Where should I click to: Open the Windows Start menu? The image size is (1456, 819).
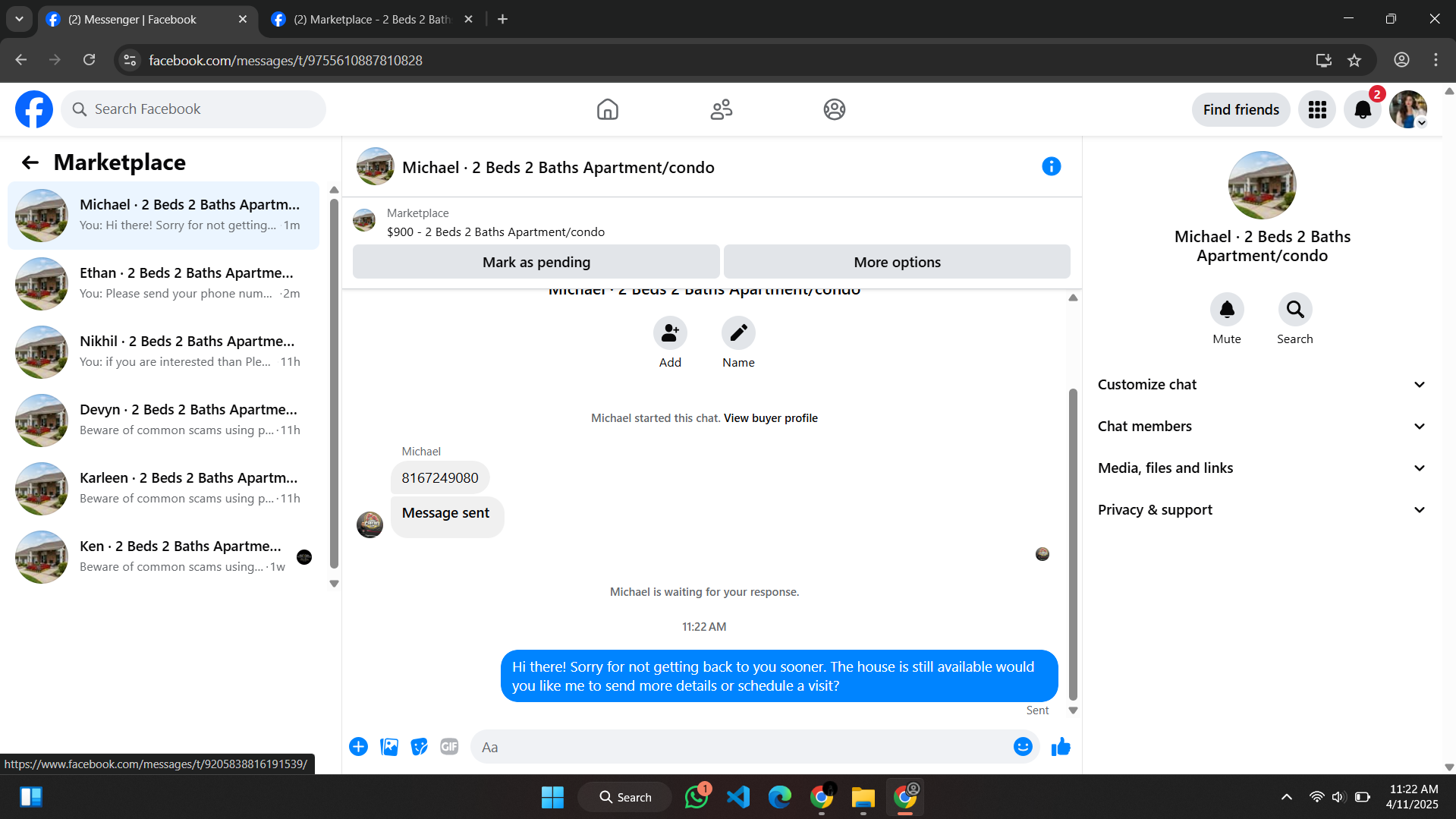click(x=552, y=797)
